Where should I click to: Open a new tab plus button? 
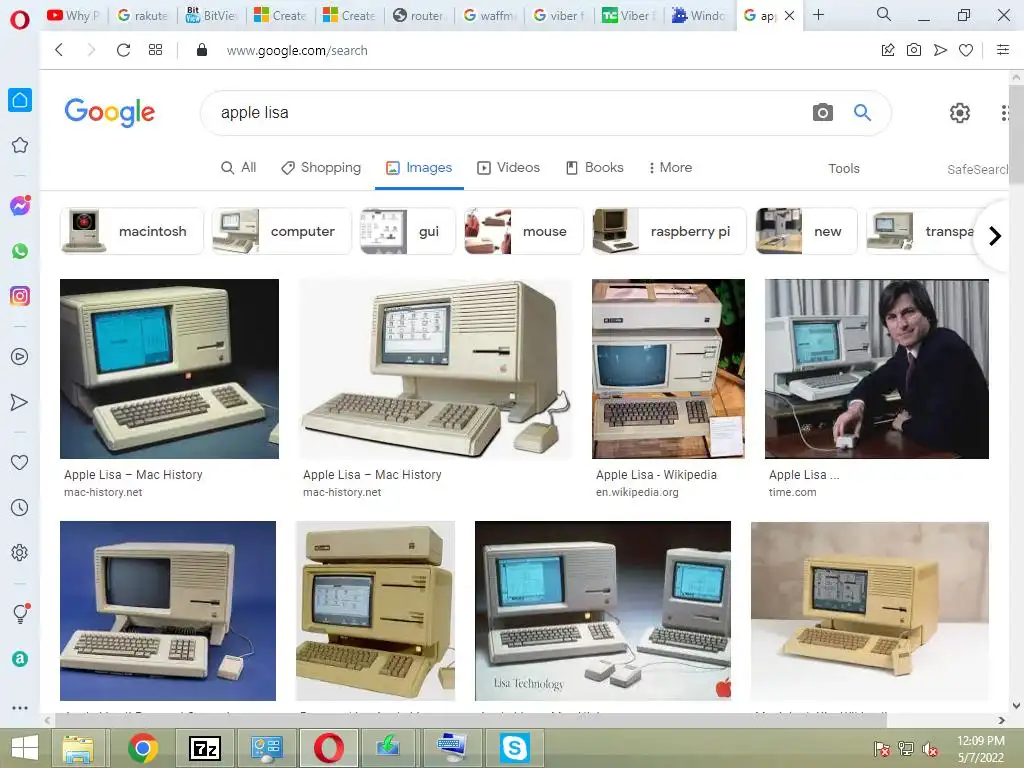pos(818,14)
